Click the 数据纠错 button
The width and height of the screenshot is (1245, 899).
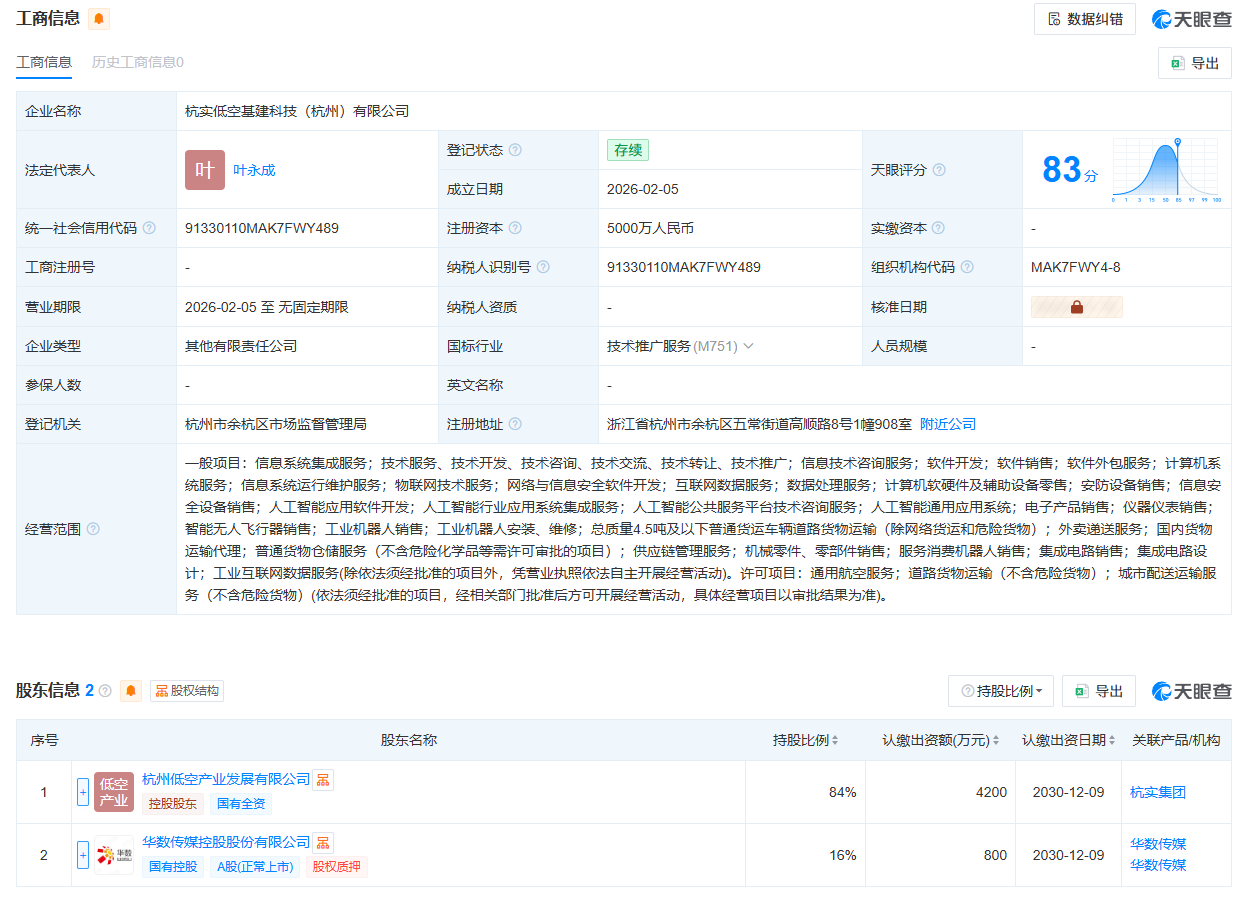(1084, 19)
